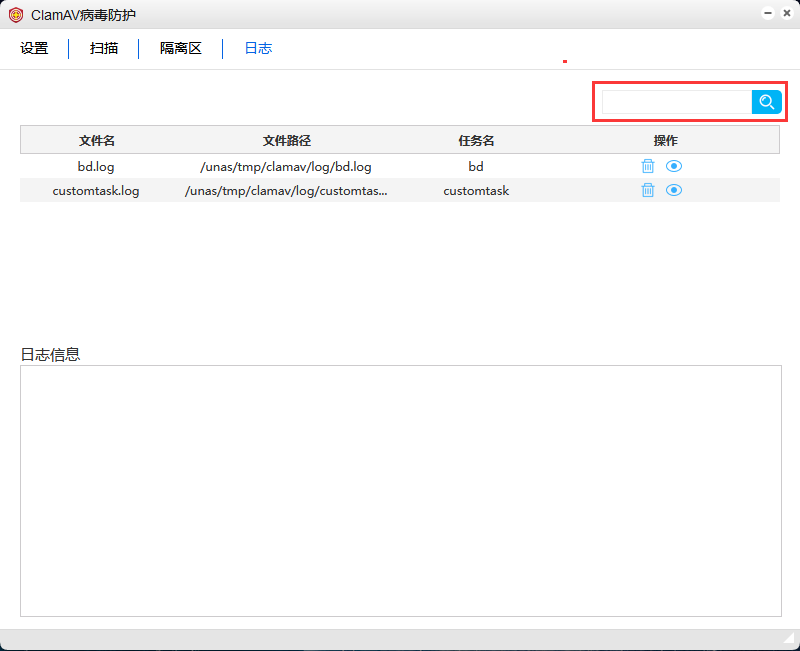
Task: Focus the log search input field
Action: pos(676,102)
